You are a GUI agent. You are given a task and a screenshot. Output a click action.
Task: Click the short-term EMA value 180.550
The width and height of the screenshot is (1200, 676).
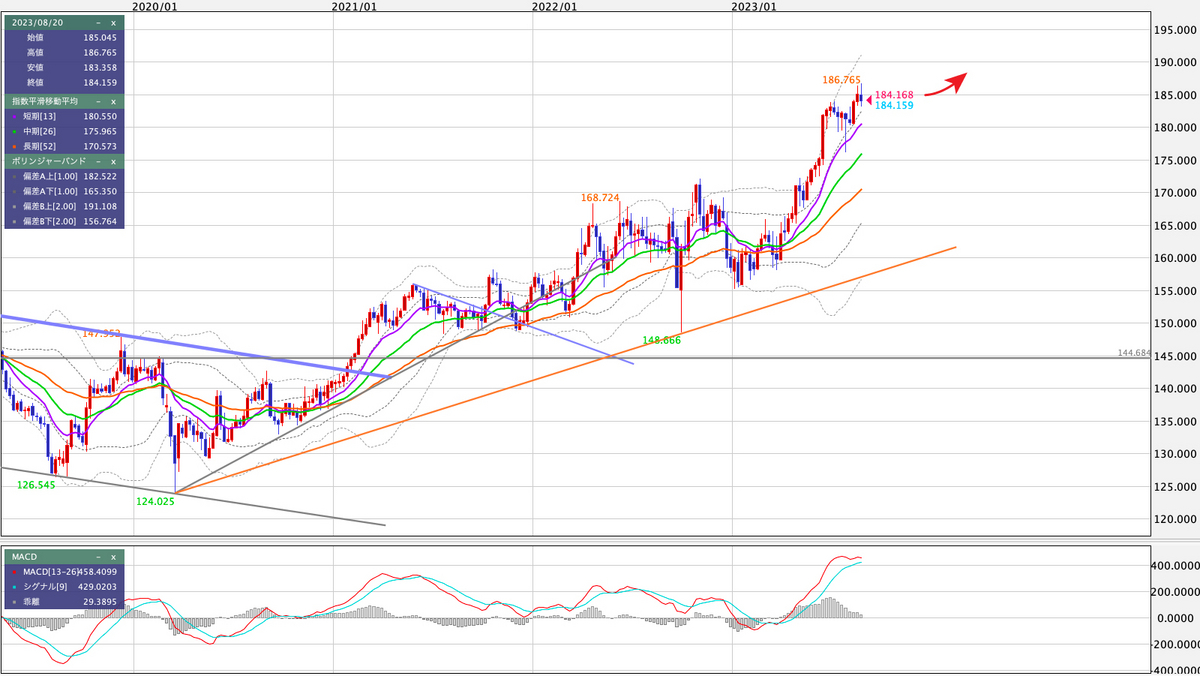[x=101, y=116]
